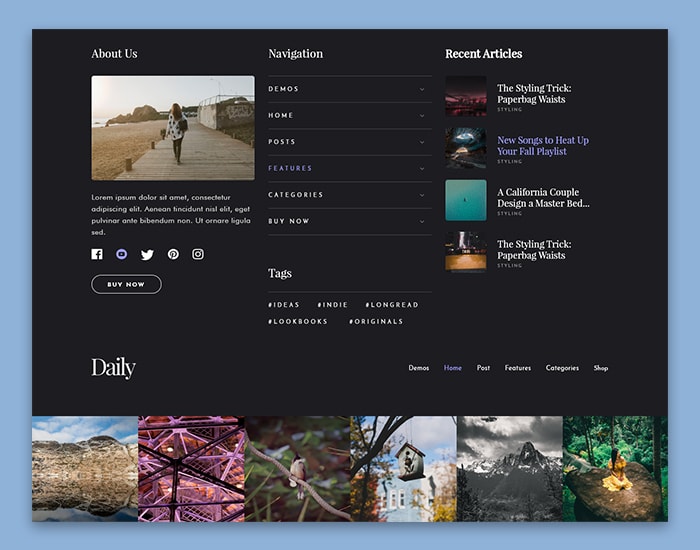
Task: Open Demos in the footer menu
Action: 419,368
